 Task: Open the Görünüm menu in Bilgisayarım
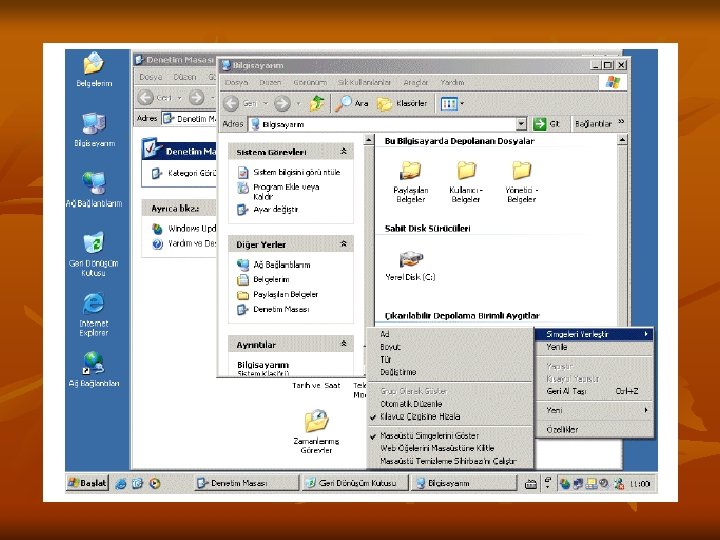tap(310, 82)
